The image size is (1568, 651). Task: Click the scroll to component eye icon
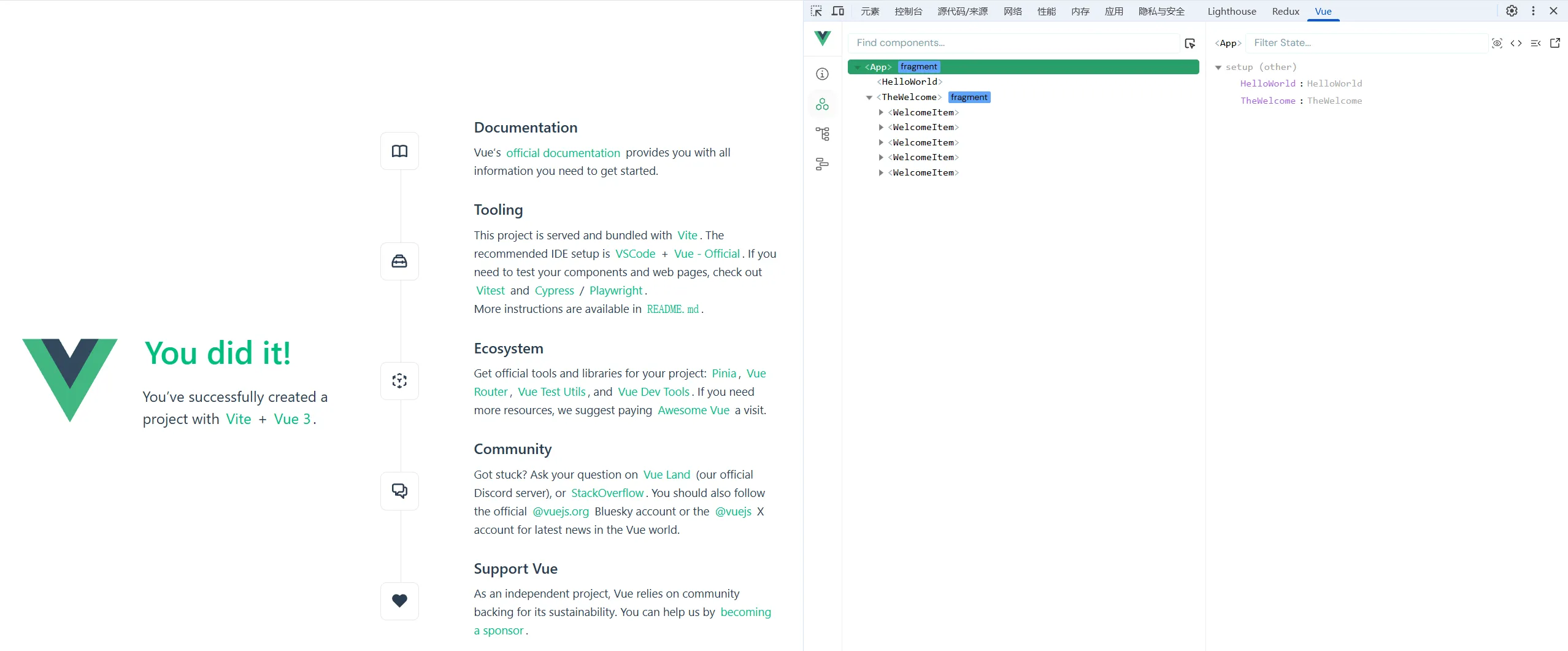(1497, 43)
